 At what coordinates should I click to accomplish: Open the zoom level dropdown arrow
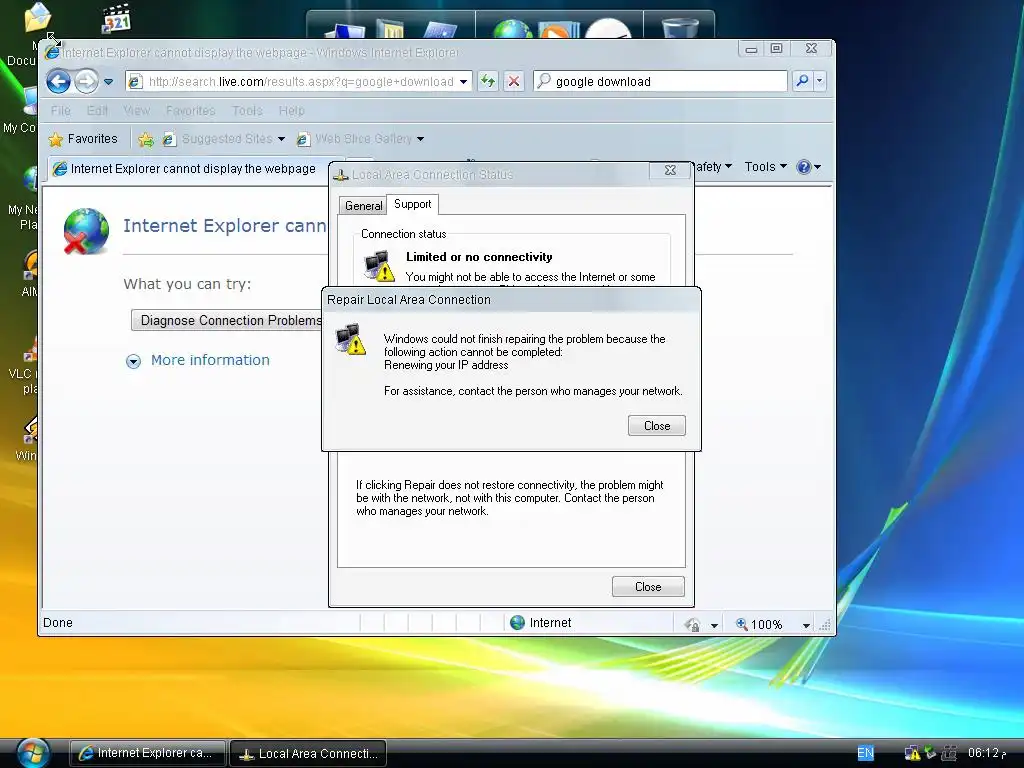pos(807,626)
